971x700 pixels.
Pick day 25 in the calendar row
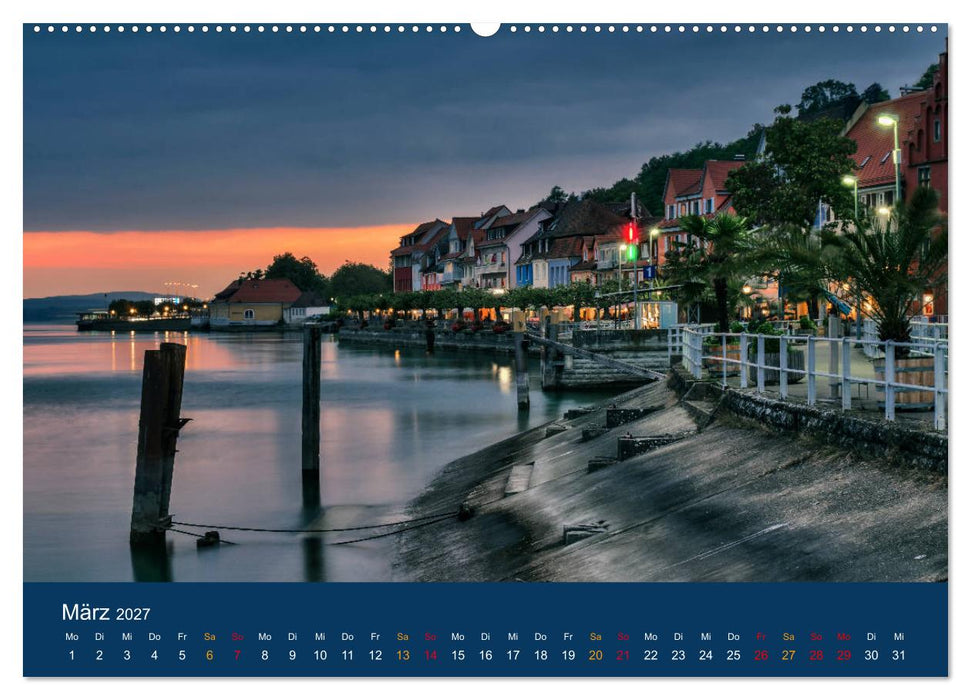(733, 655)
